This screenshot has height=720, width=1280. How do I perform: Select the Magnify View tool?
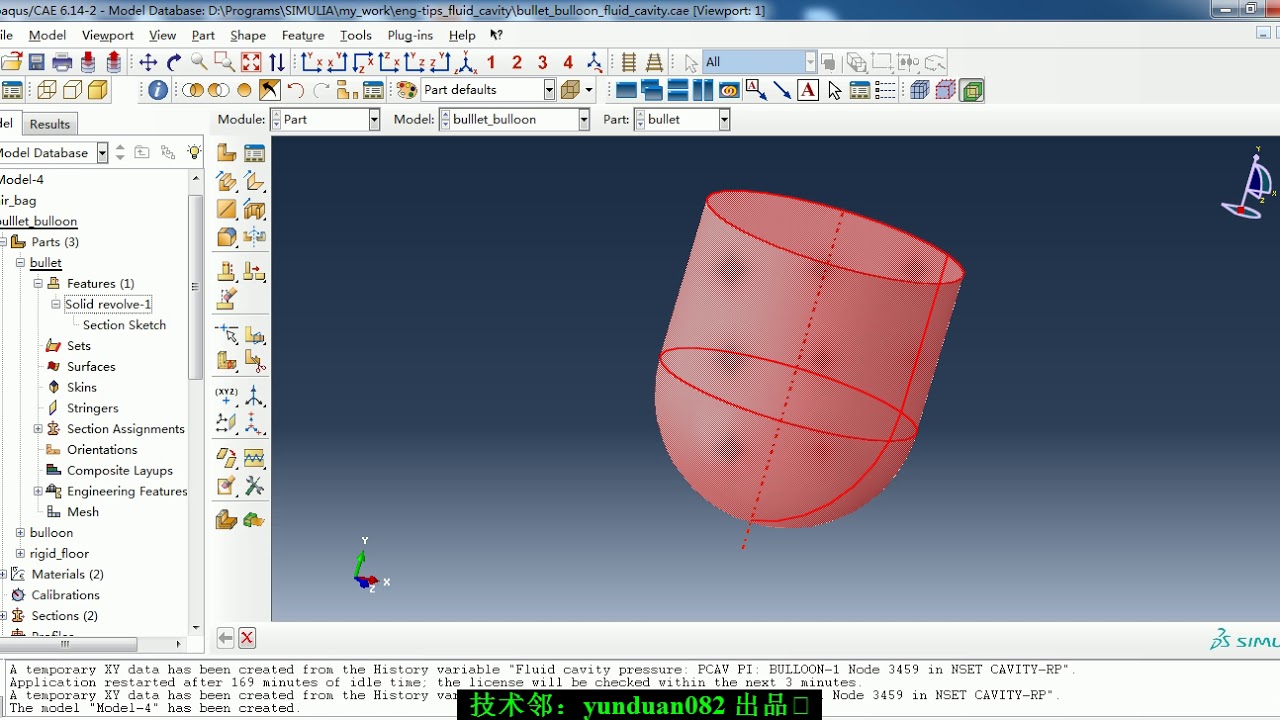(x=199, y=62)
